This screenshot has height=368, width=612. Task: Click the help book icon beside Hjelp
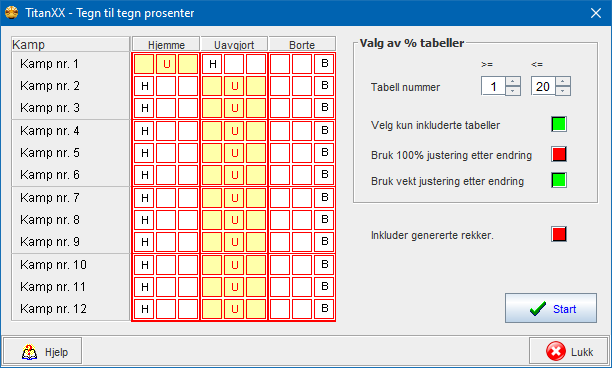(29, 352)
